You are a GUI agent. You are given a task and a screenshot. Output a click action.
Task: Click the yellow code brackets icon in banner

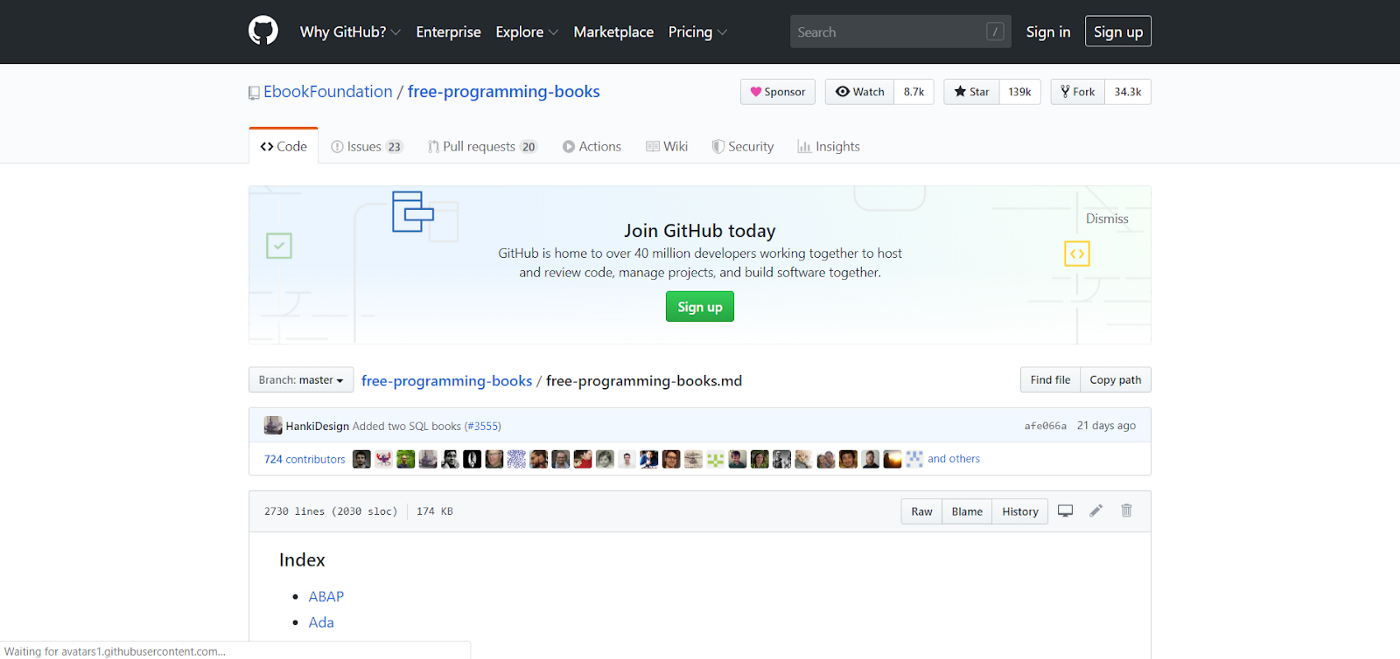click(x=1077, y=254)
